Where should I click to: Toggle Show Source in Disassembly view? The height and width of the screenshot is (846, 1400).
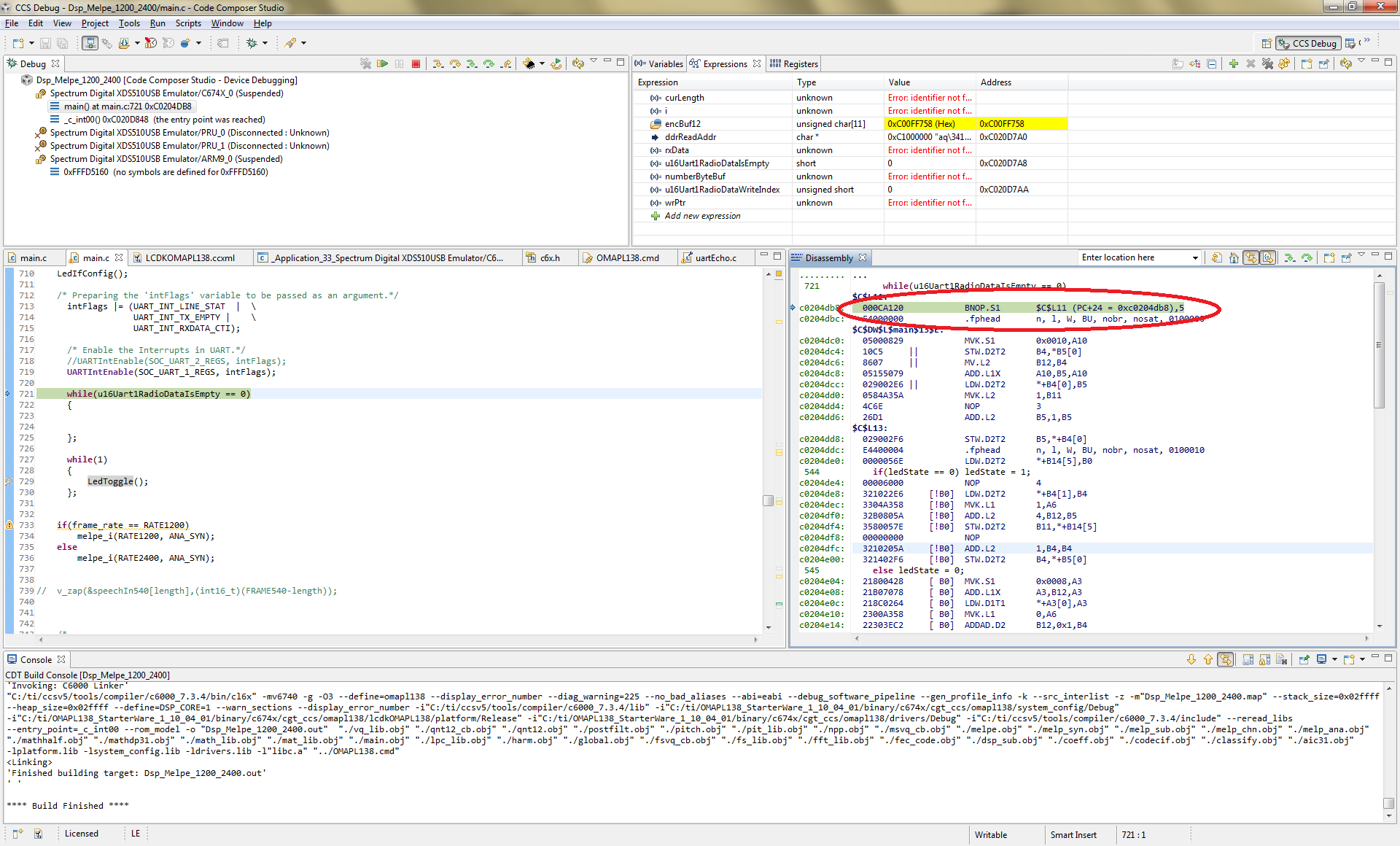[1268, 257]
